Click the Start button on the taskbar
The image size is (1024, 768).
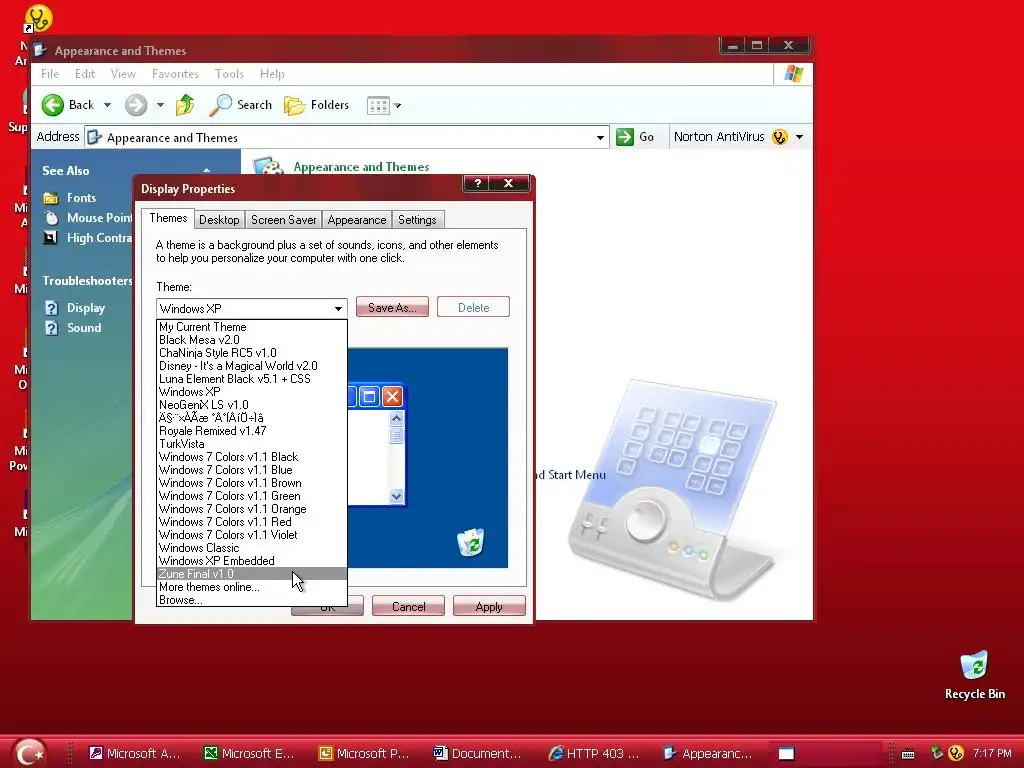click(30, 753)
